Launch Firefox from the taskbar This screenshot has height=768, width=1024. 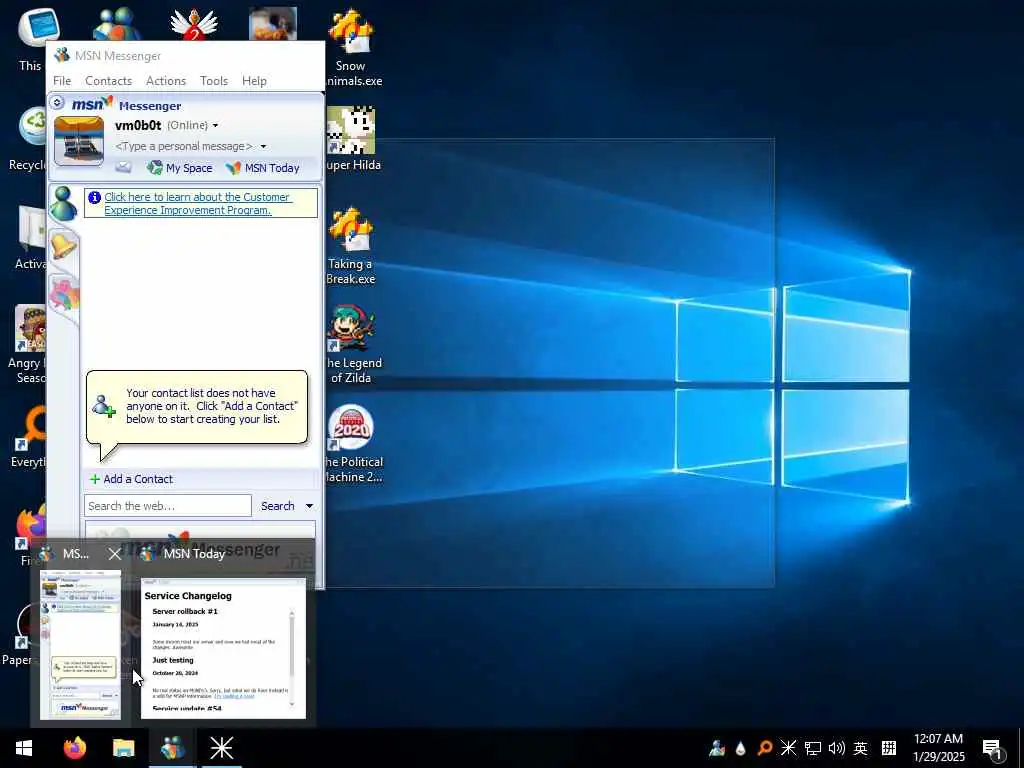74,748
